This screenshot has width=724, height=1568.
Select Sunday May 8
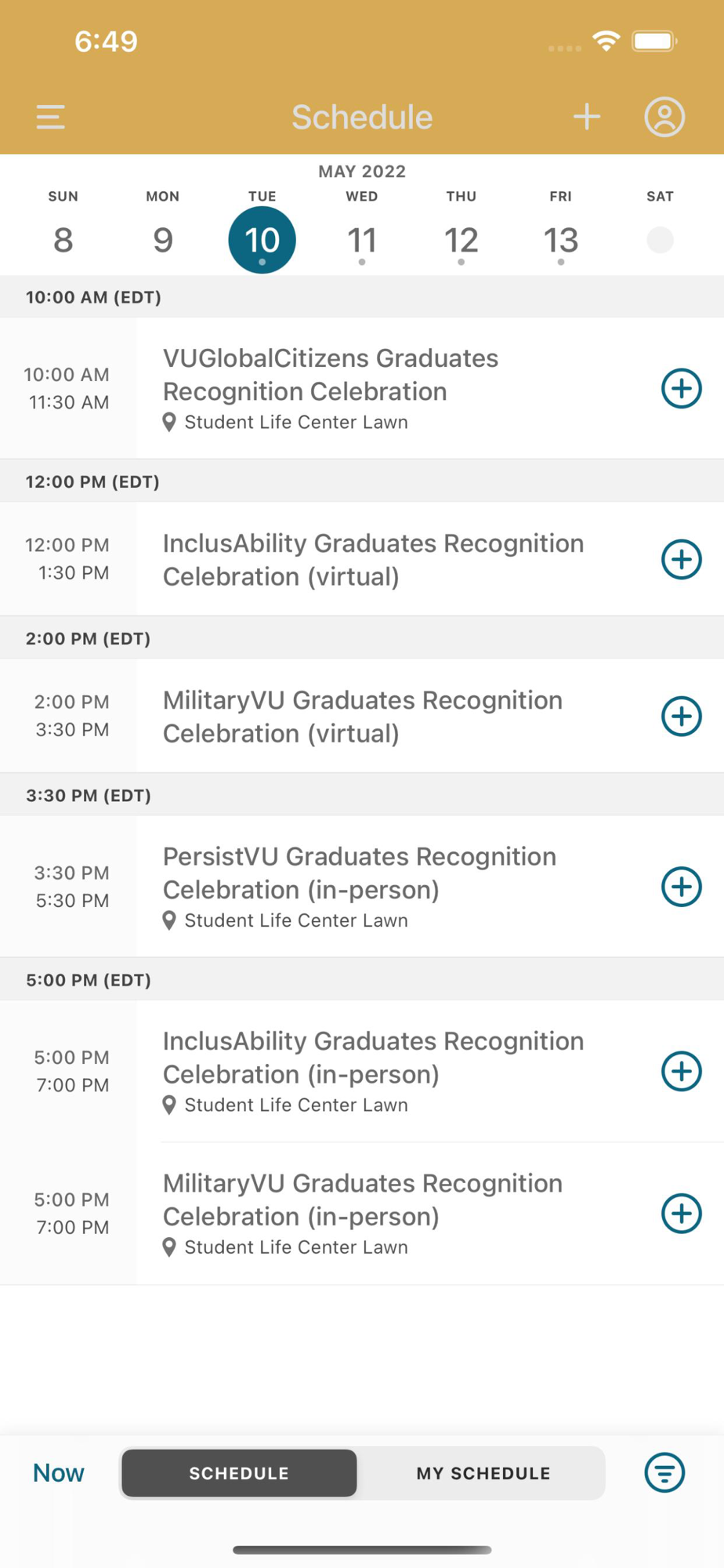(x=63, y=240)
